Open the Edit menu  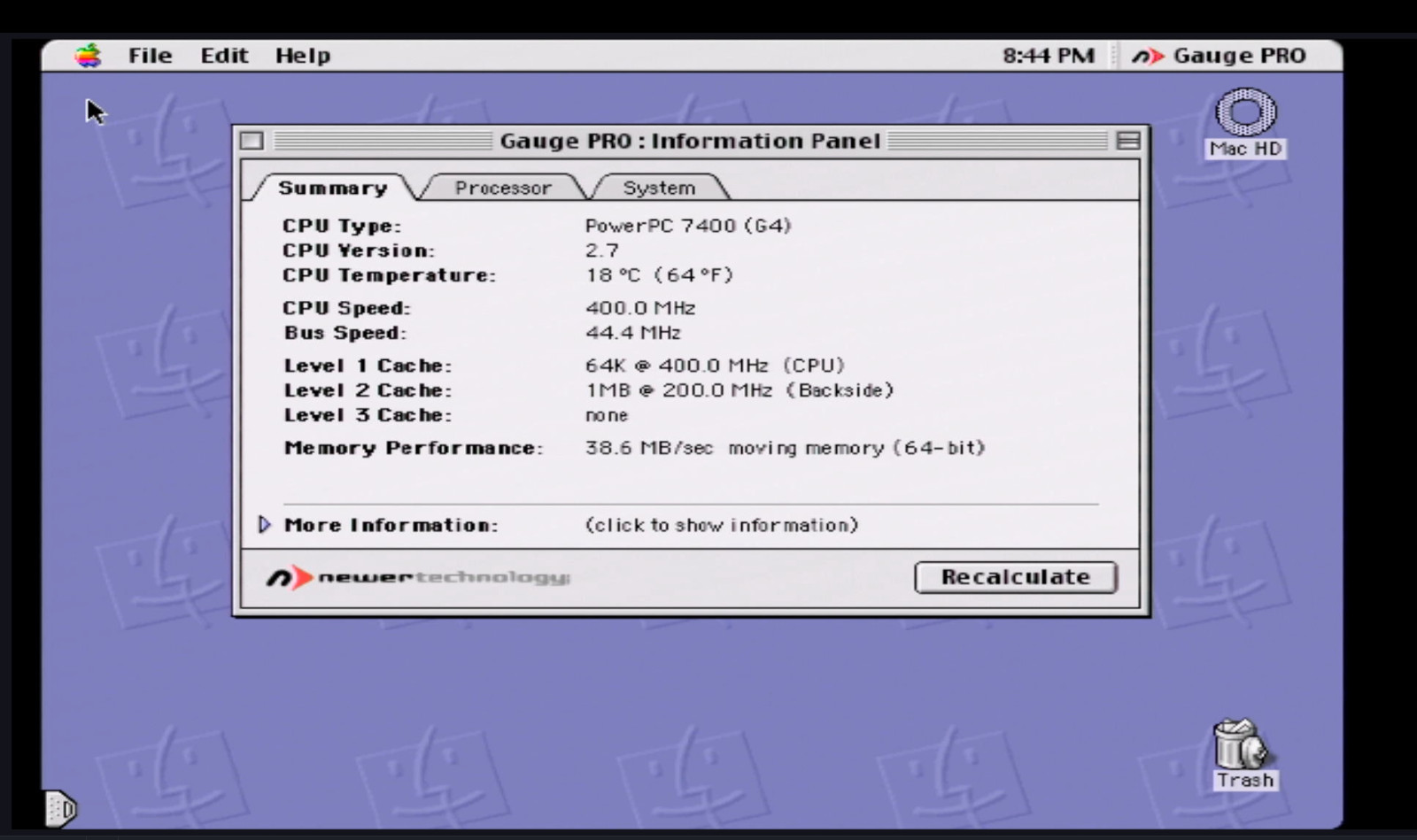click(224, 56)
